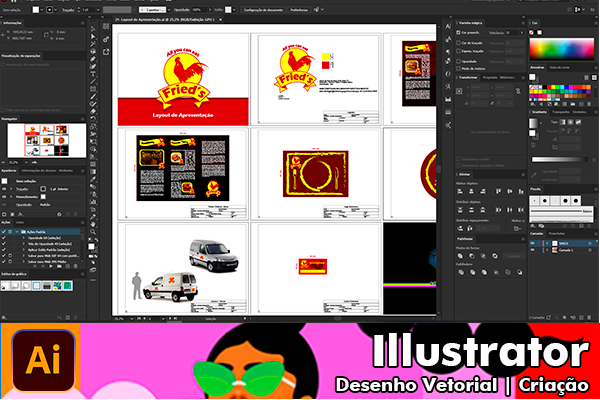Select the Pen tool in toolbar
The width and height of the screenshot is (600, 400).
point(93,59)
